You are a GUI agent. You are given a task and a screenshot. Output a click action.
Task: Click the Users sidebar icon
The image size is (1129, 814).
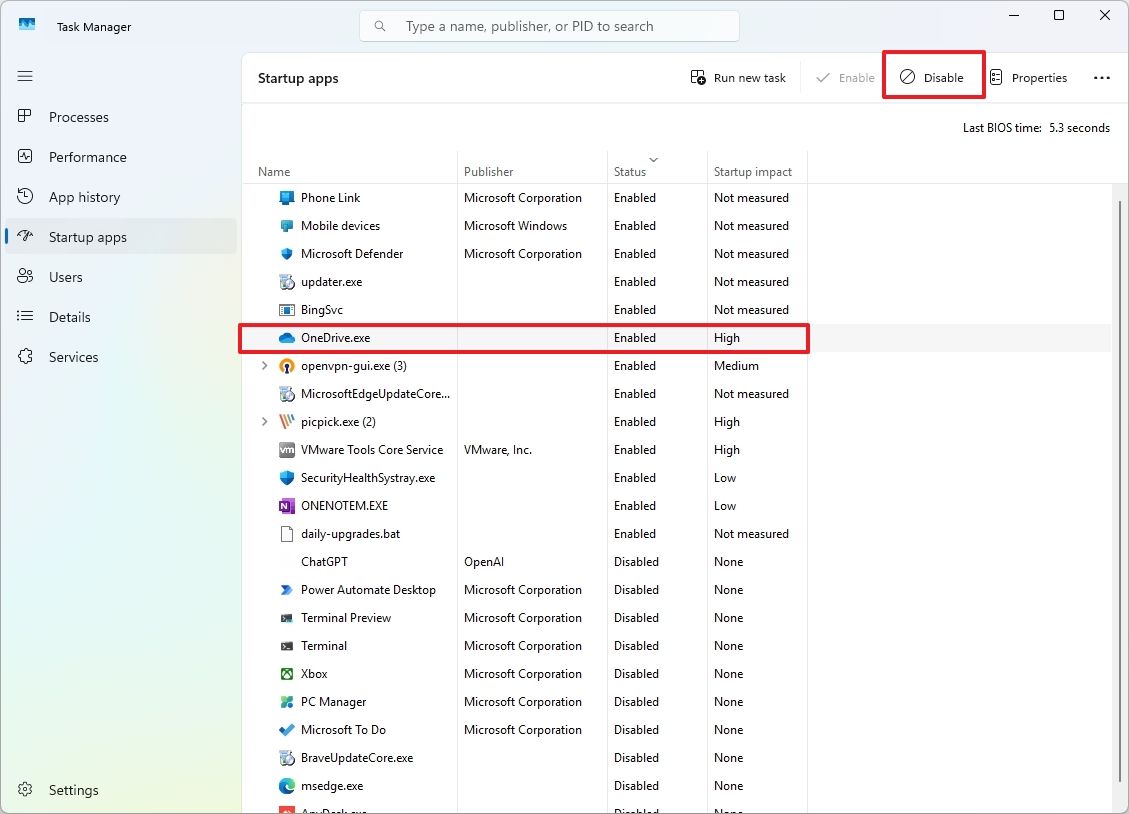tap(25, 277)
